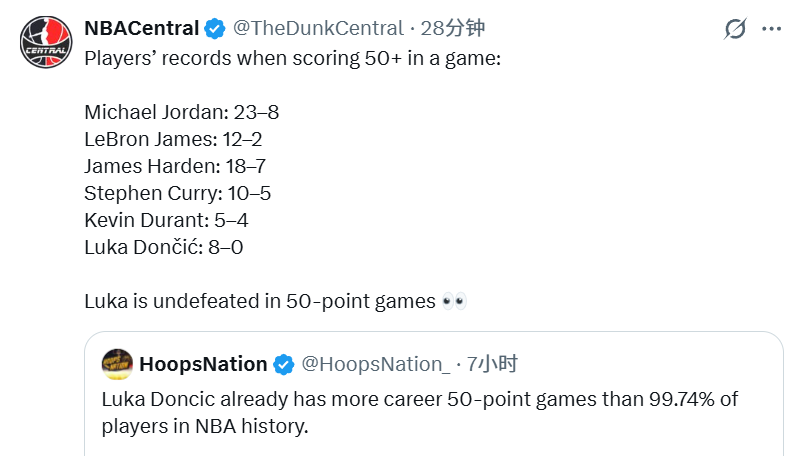This screenshot has width=796, height=456.
Task: Click the "Luka Dončić: 8–0" line
Action: (164, 247)
